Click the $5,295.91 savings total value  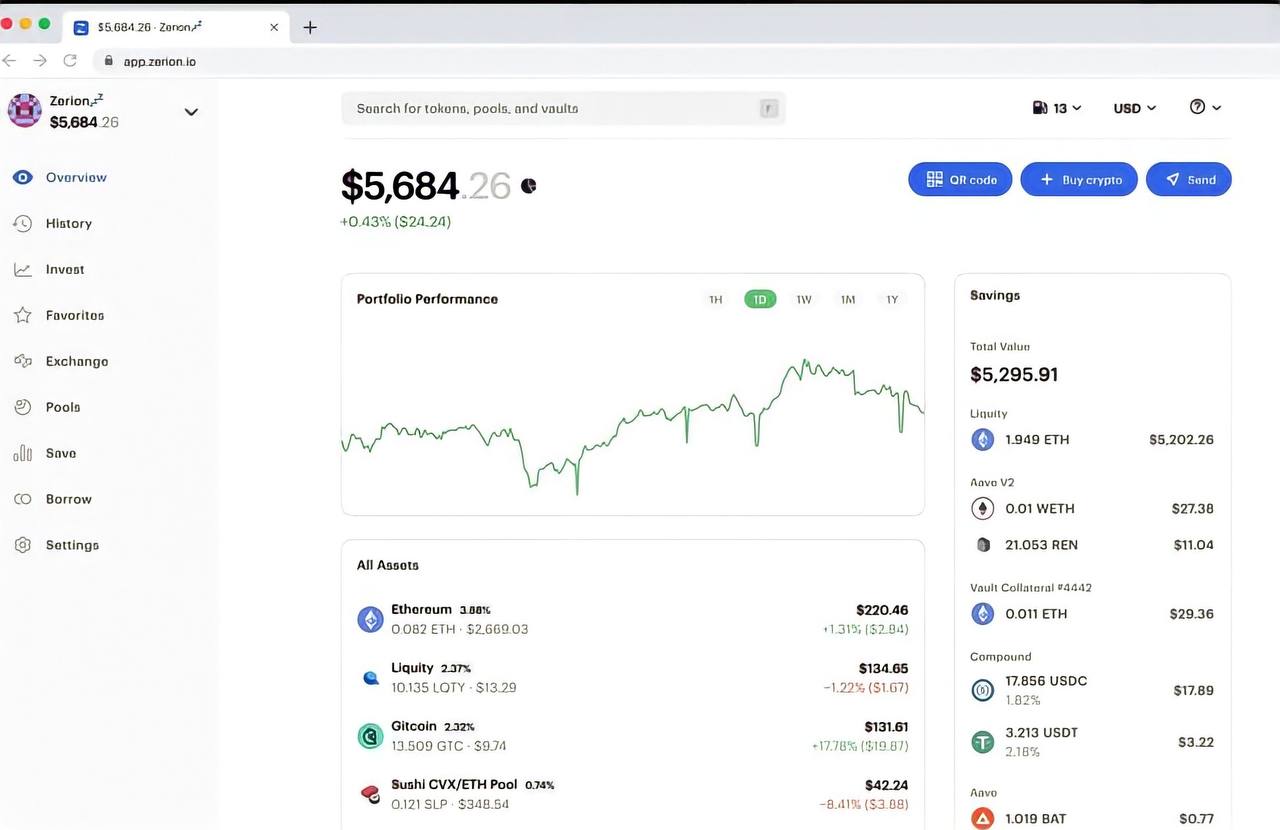pos(1014,375)
